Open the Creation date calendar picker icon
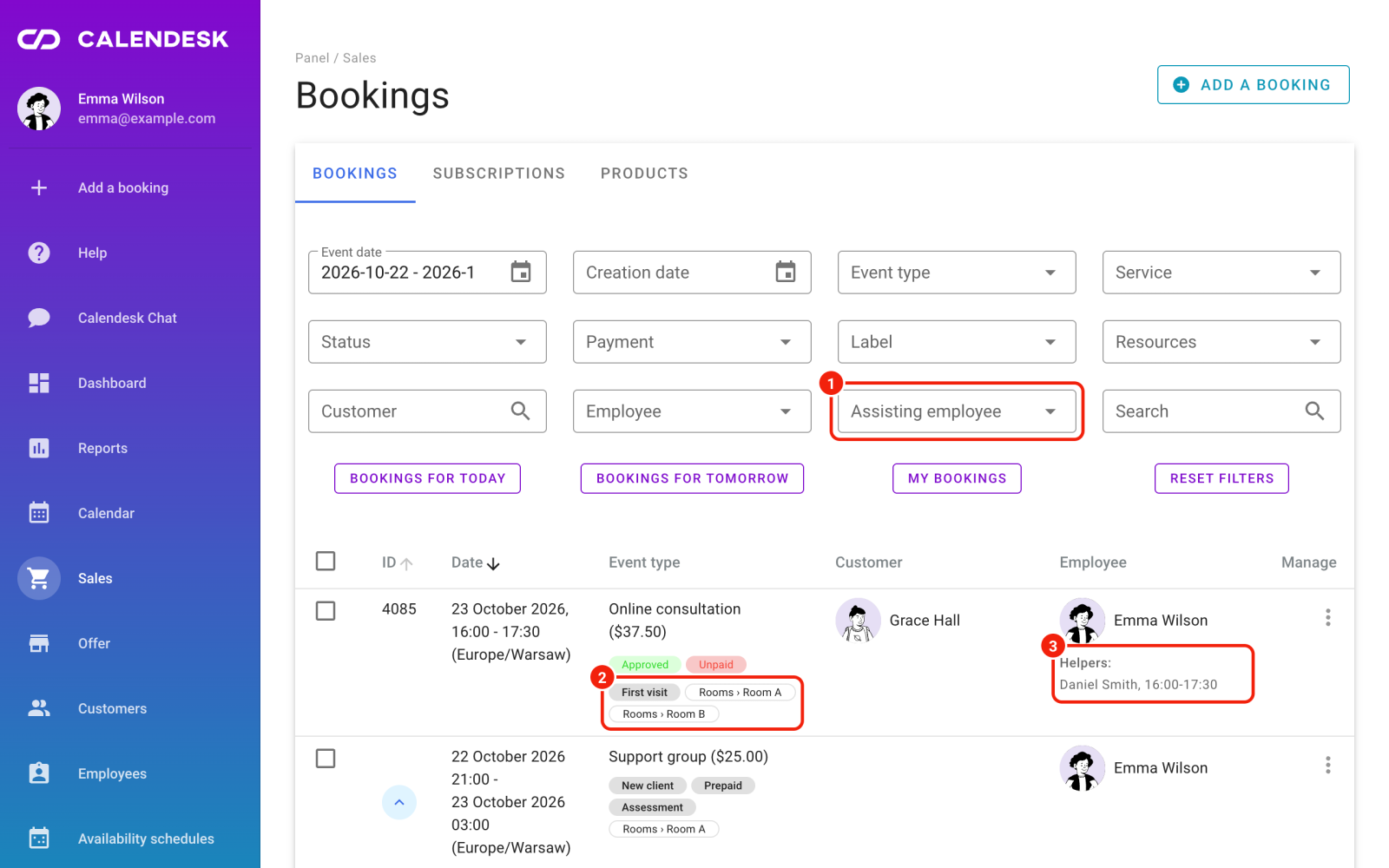 click(x=786, y=272)
